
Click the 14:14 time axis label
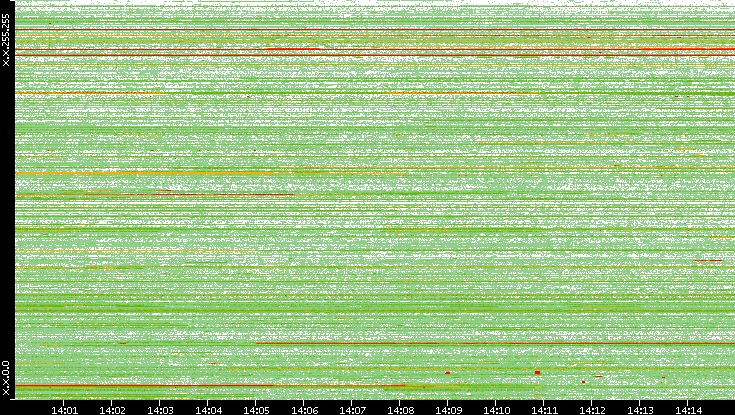point(688,410)
